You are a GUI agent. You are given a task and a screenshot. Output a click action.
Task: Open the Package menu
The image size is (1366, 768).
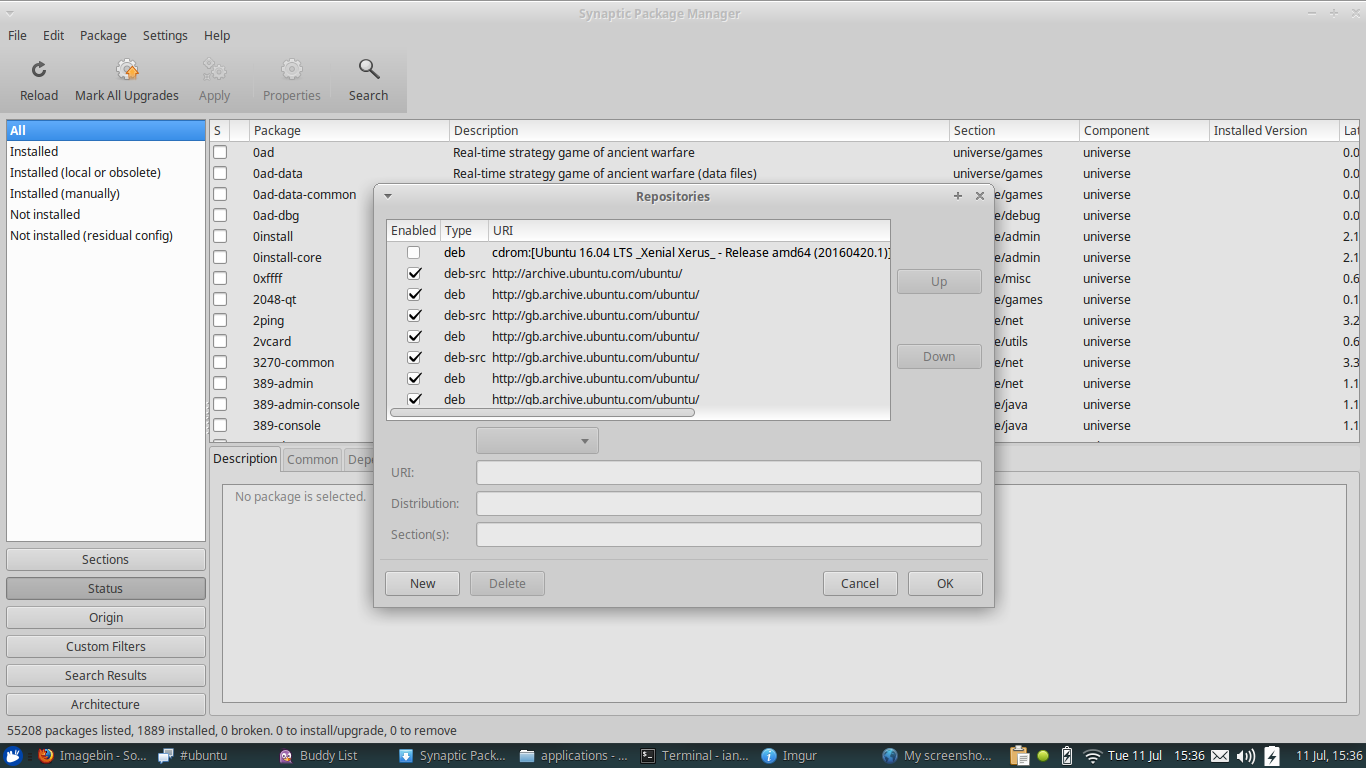[103, 35]
